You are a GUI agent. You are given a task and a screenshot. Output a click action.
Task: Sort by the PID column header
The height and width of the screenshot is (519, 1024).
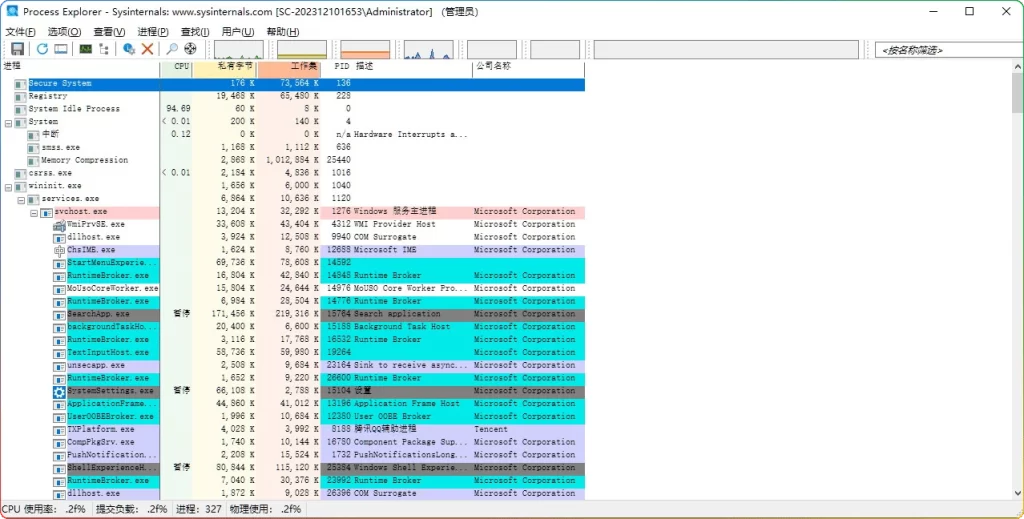tap(336, 66)
